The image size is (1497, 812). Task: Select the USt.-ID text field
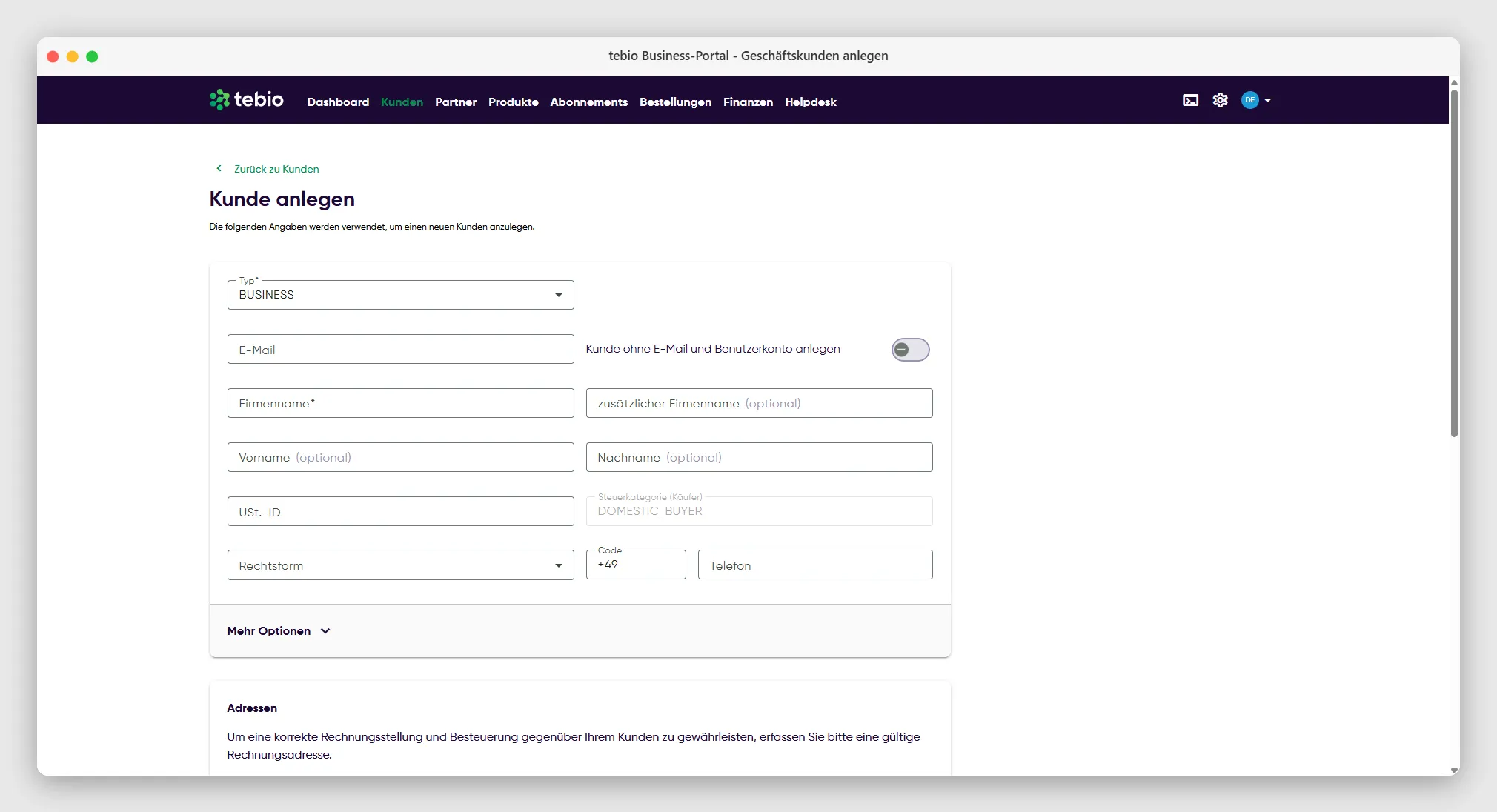click(400, 511)
